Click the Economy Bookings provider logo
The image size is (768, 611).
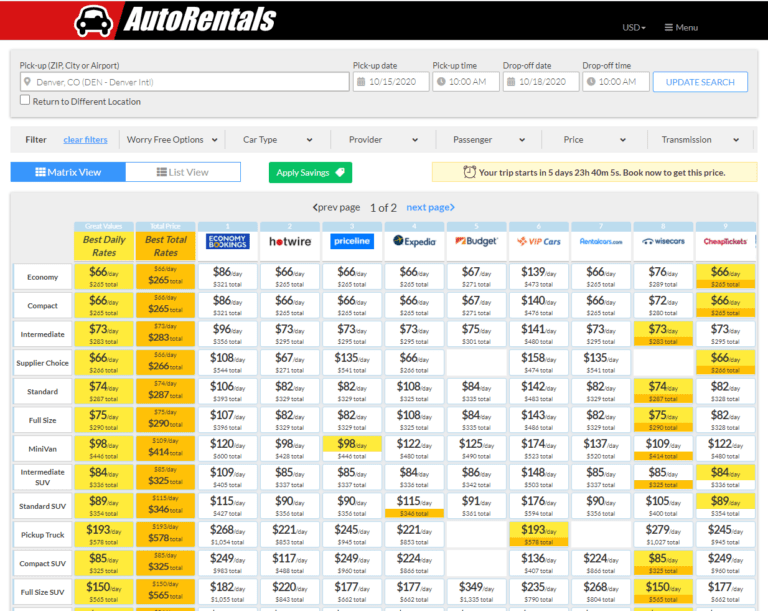coord(228,241)
